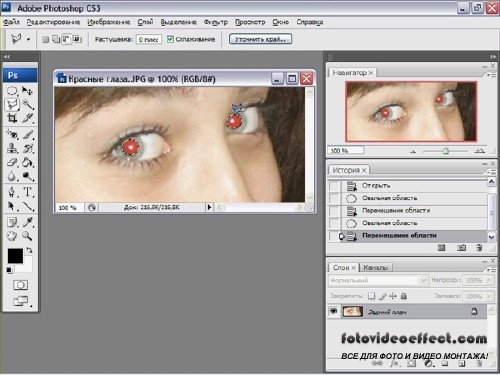Create new snapshot in History panel

click(461, 248)
